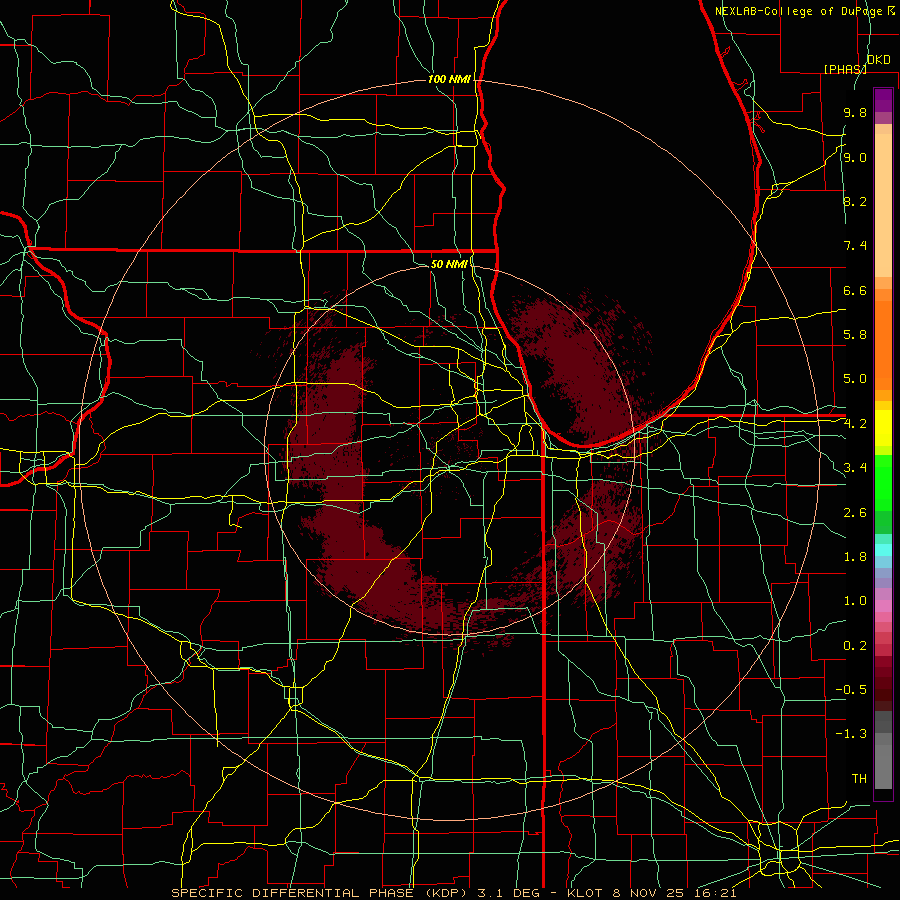
Task: Select the 8.2 scale value
Action: click(855, 201)
